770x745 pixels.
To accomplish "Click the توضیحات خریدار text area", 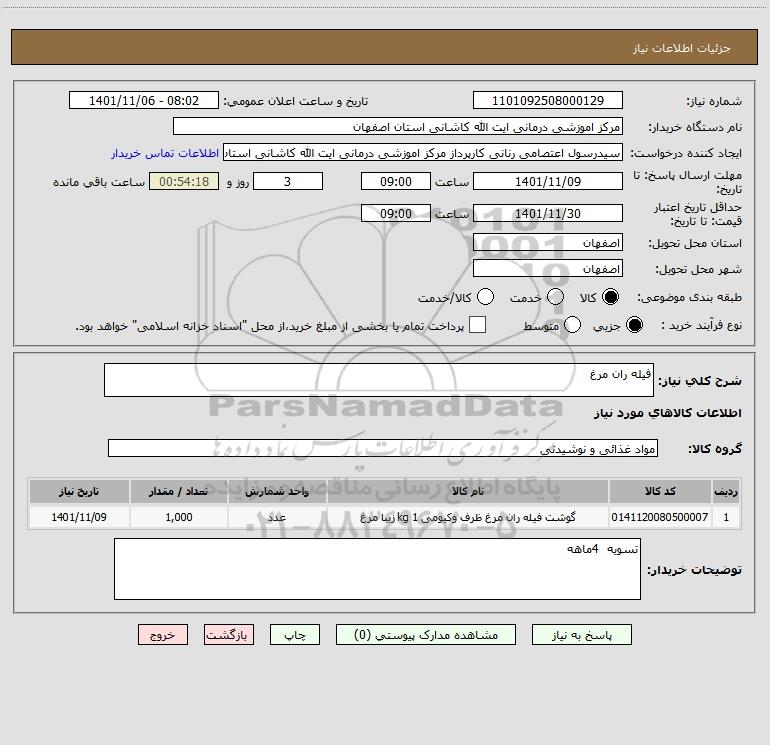I will click(377, 569).
